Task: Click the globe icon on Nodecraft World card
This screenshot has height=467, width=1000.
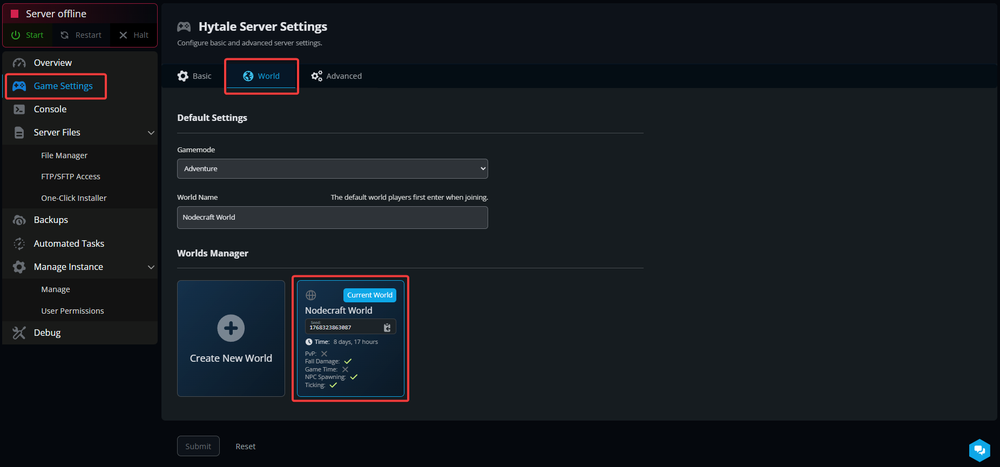Action: [x=311, y=295]
